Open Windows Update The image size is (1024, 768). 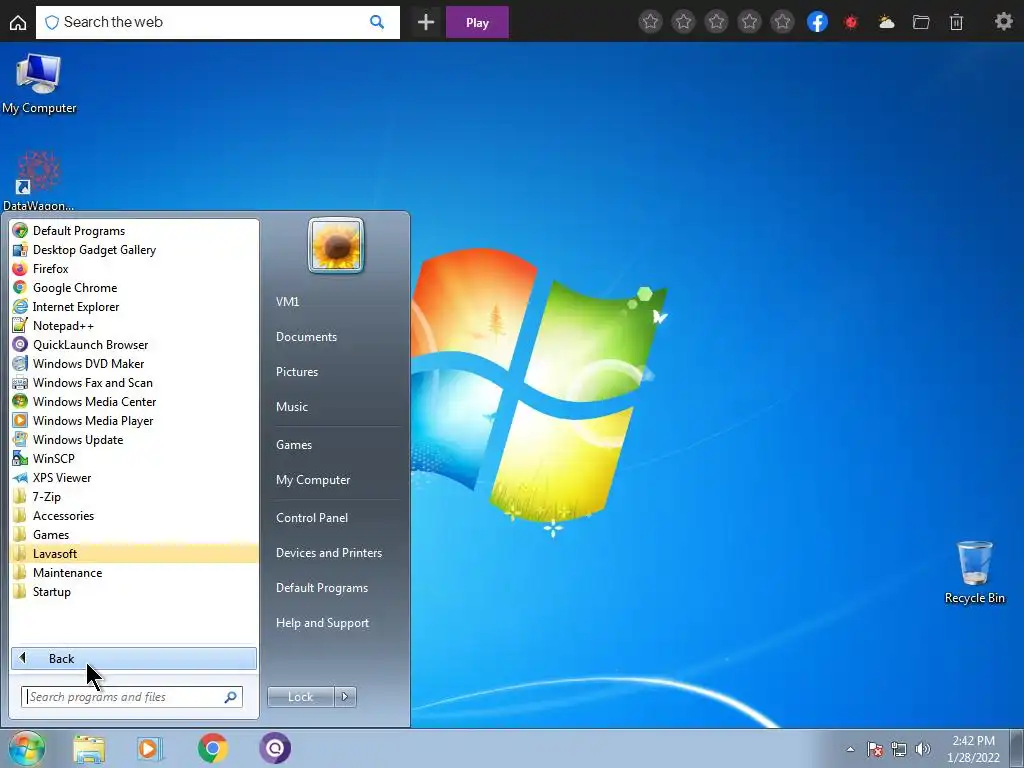tap(134, 439)
